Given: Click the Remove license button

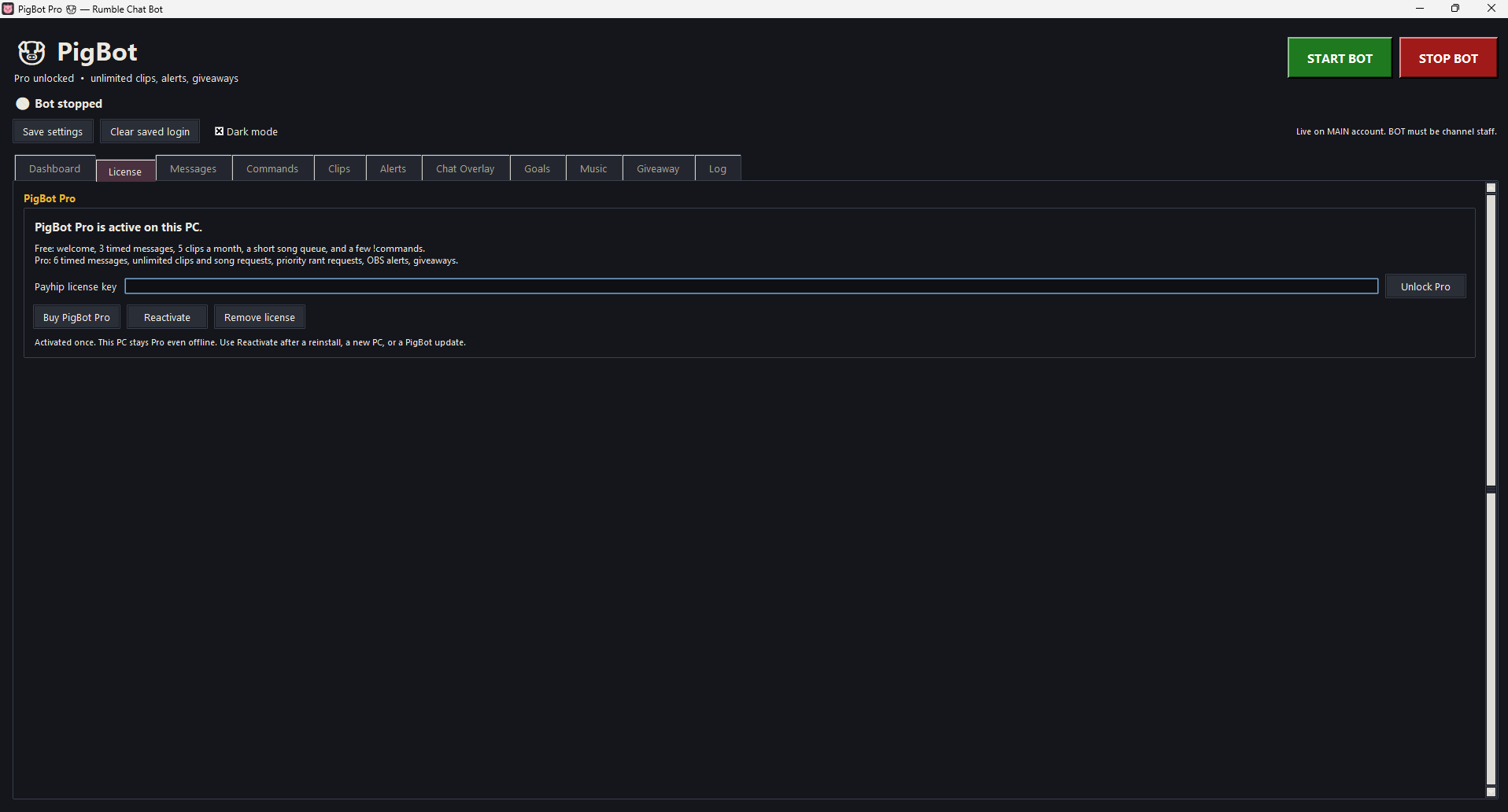Looking at the screenshot, I should [260, 317].
